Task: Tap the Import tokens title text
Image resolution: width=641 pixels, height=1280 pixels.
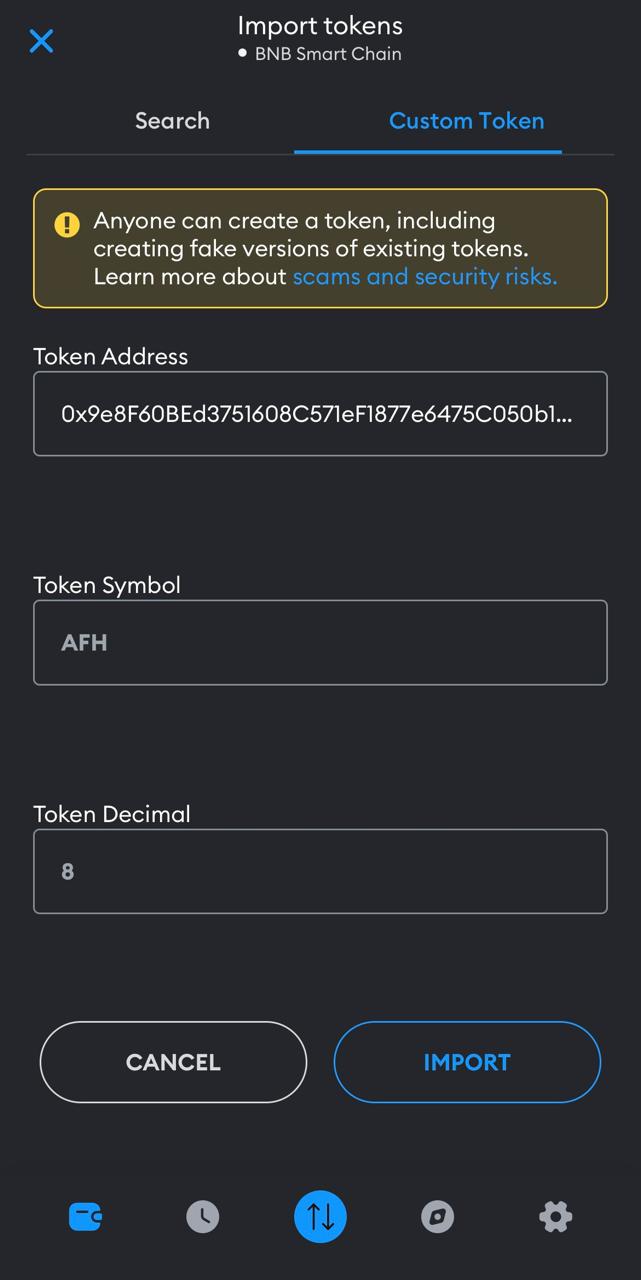Action: pyautogui.click(x=320, y=25)
